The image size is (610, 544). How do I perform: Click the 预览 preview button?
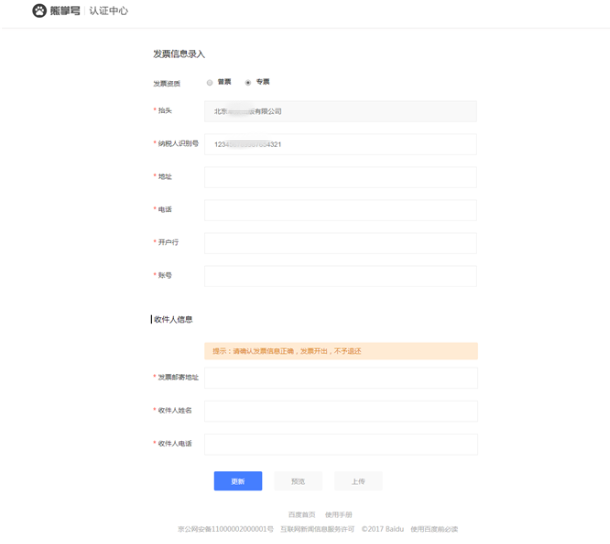(x=298, y=481)
